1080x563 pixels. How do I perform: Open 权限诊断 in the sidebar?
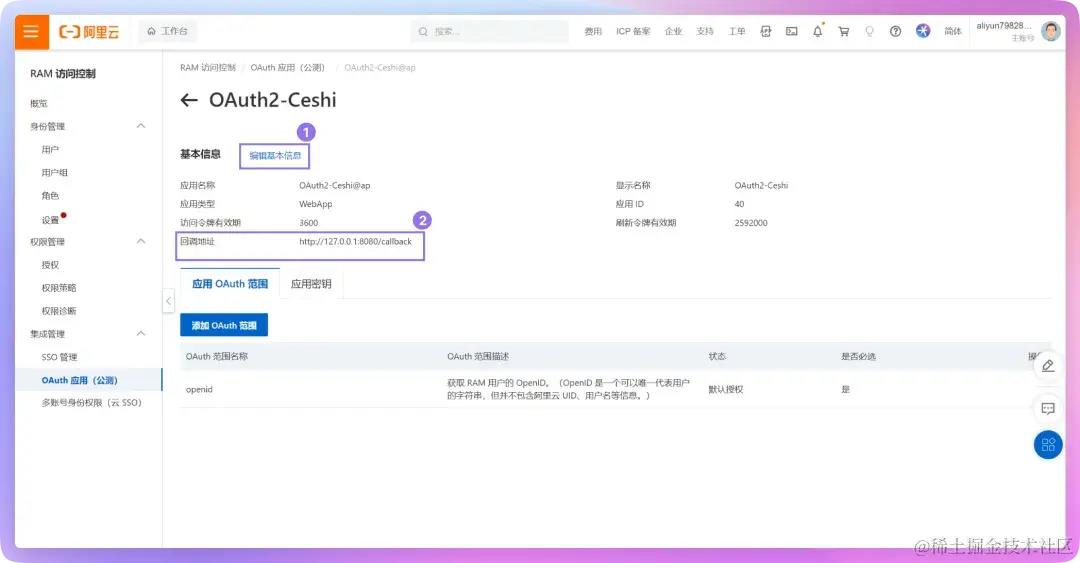click(x=59, y=311)
